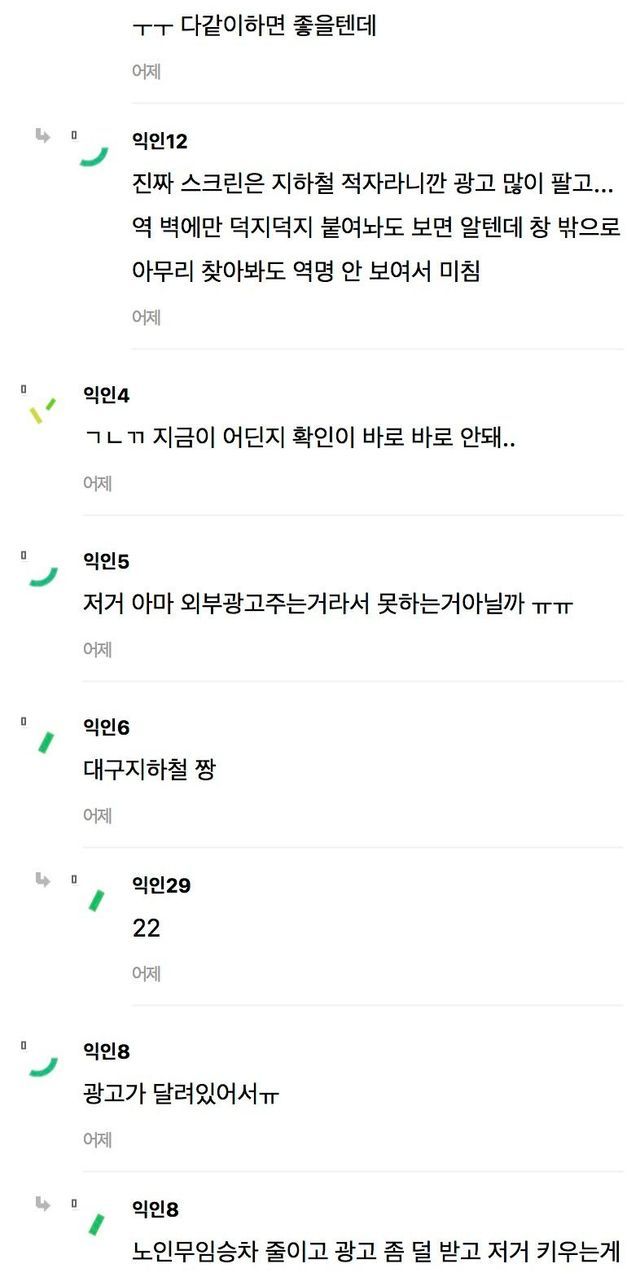Click "어제" timestamp below "다같이하면 좋을텐데"
The width and height of the screenshot is (640, 1280).
146,71
